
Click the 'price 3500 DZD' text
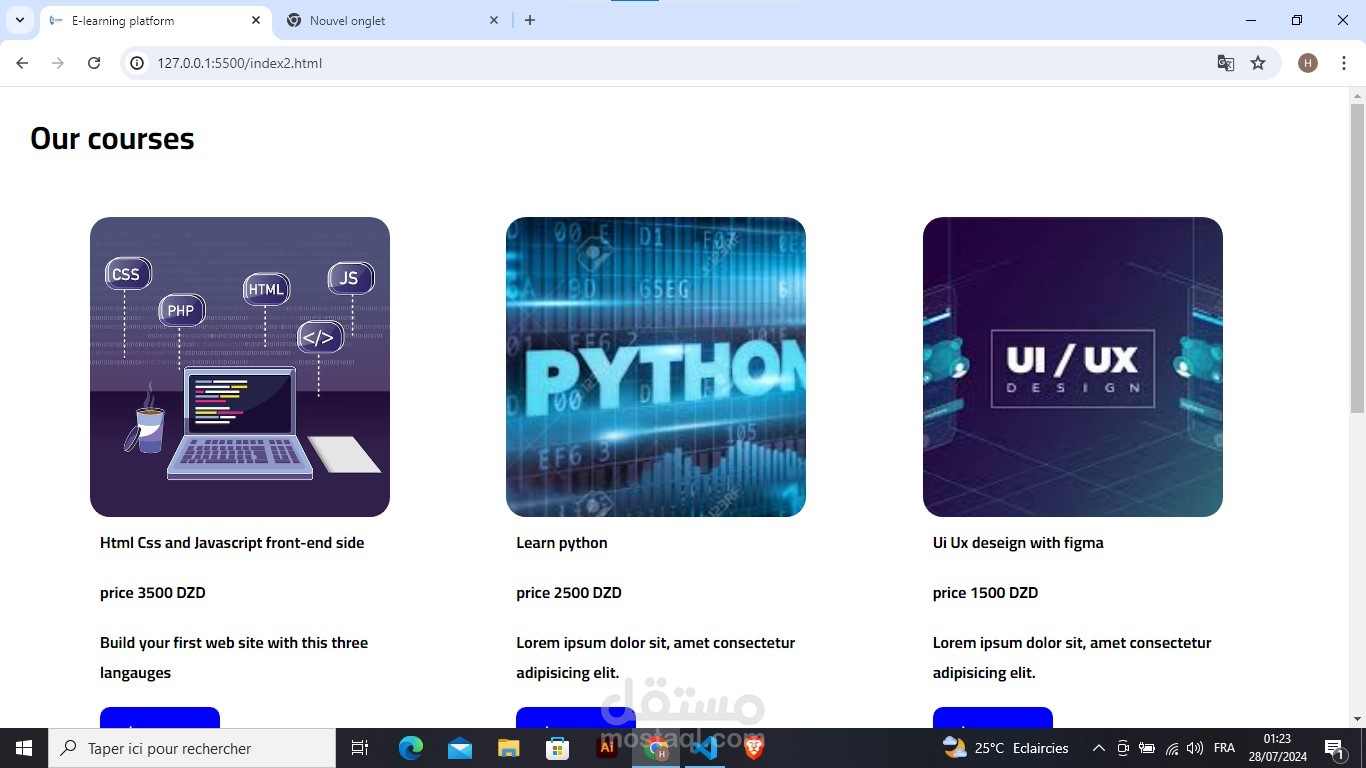[153, 593]
